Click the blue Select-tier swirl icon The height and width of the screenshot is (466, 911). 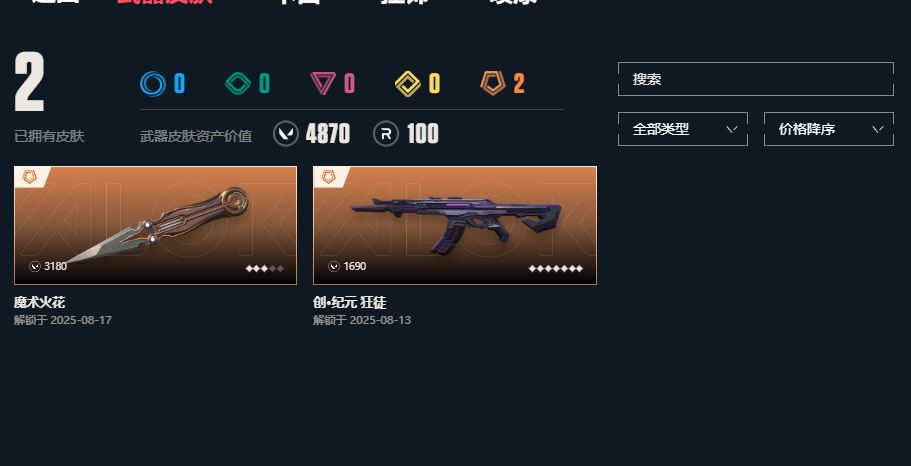coord(153,84)
